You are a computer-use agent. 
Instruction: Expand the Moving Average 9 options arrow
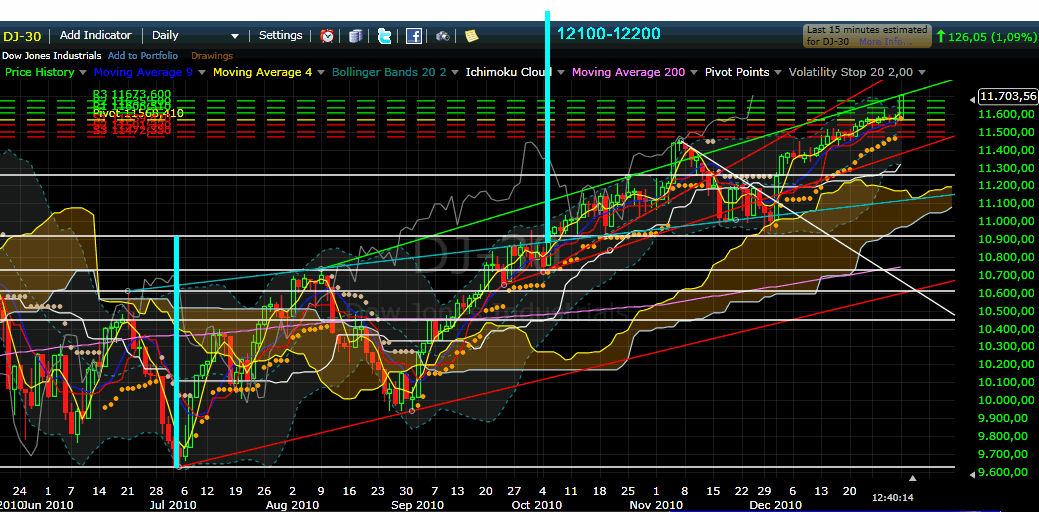point(201,73)
